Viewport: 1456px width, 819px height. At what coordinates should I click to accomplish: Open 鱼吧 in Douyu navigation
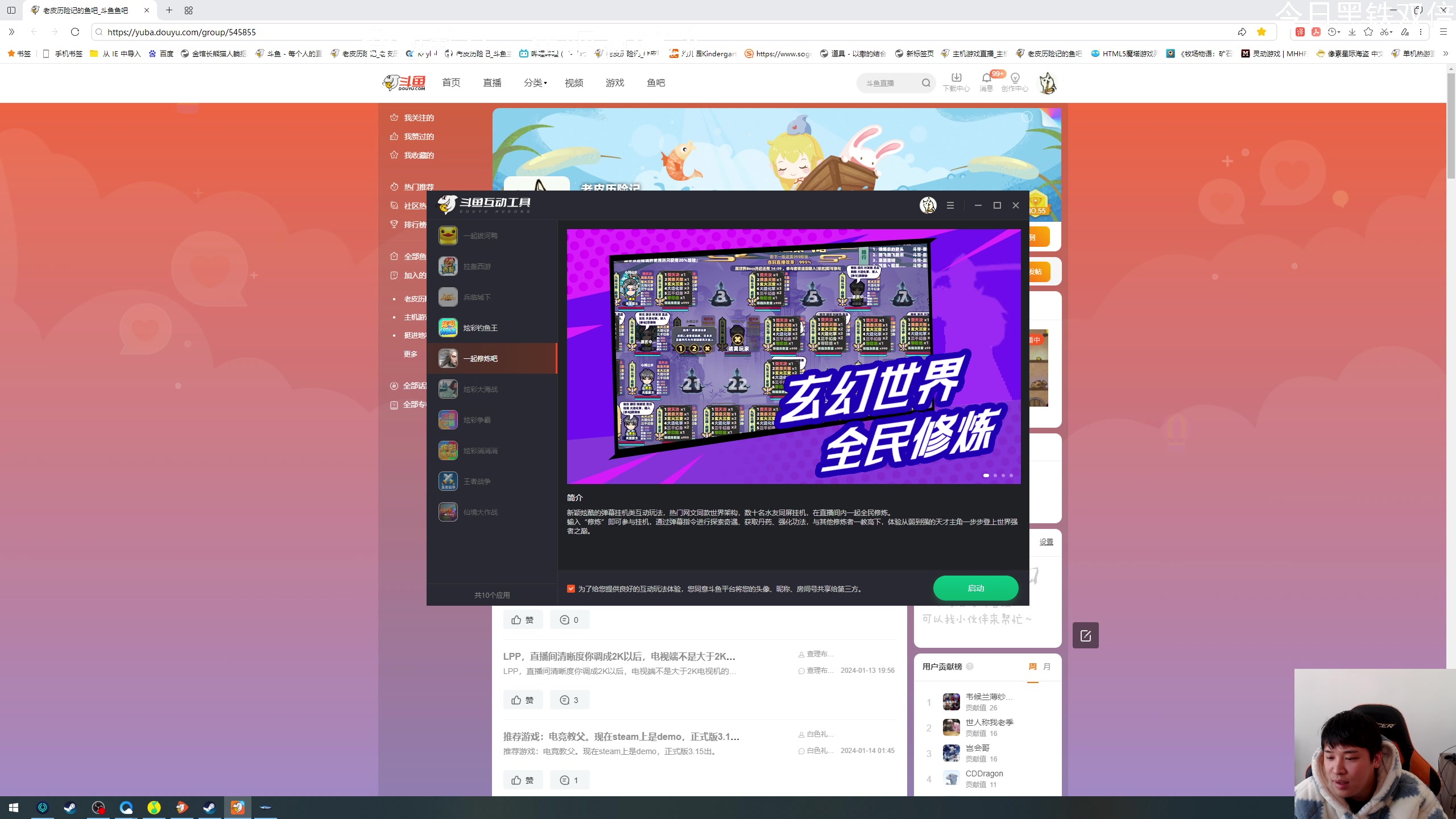coord(656,83)
